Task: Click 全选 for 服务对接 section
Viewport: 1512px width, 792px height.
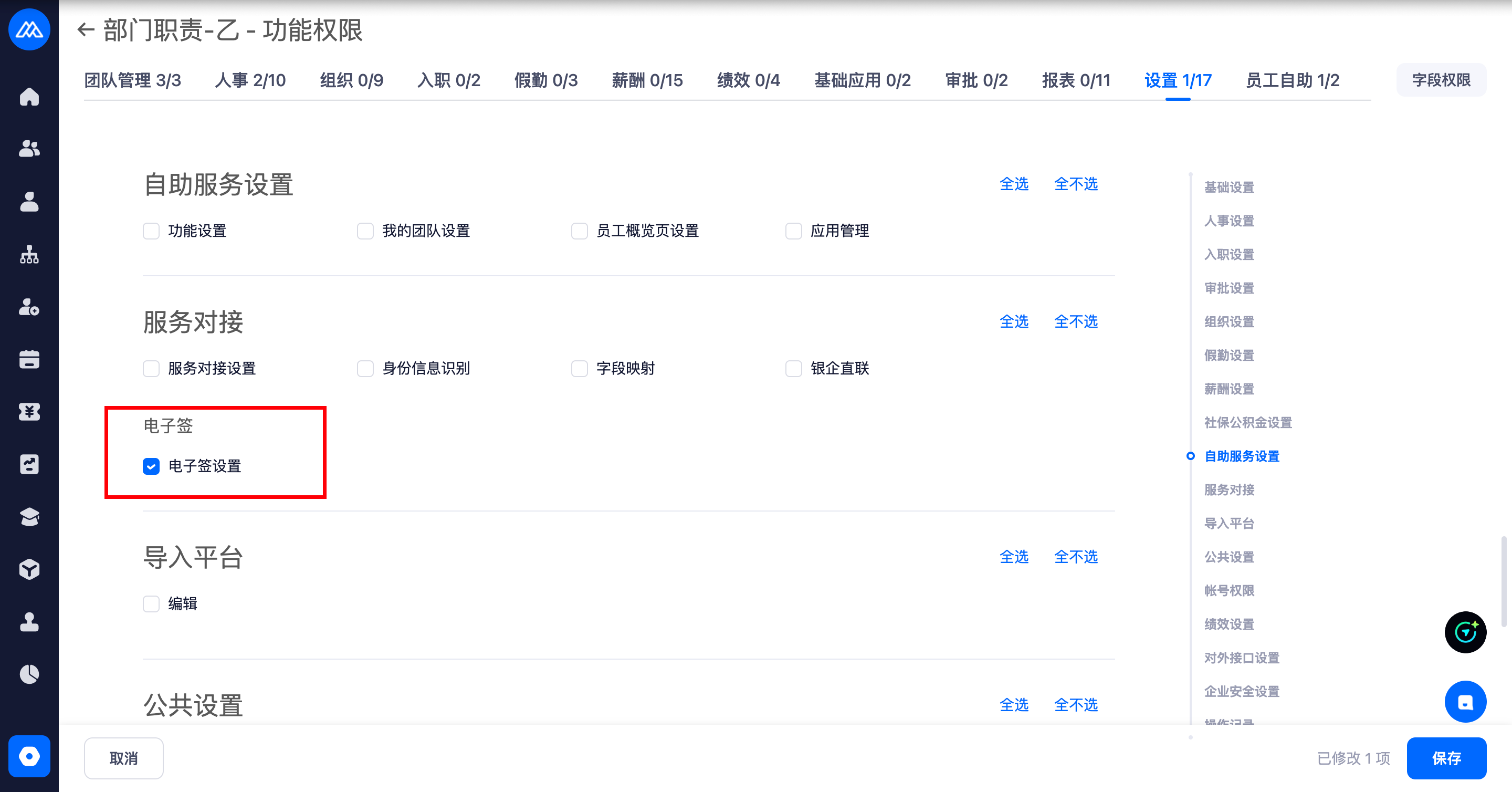Action: pyautogui.click(x=1014, y=322)
